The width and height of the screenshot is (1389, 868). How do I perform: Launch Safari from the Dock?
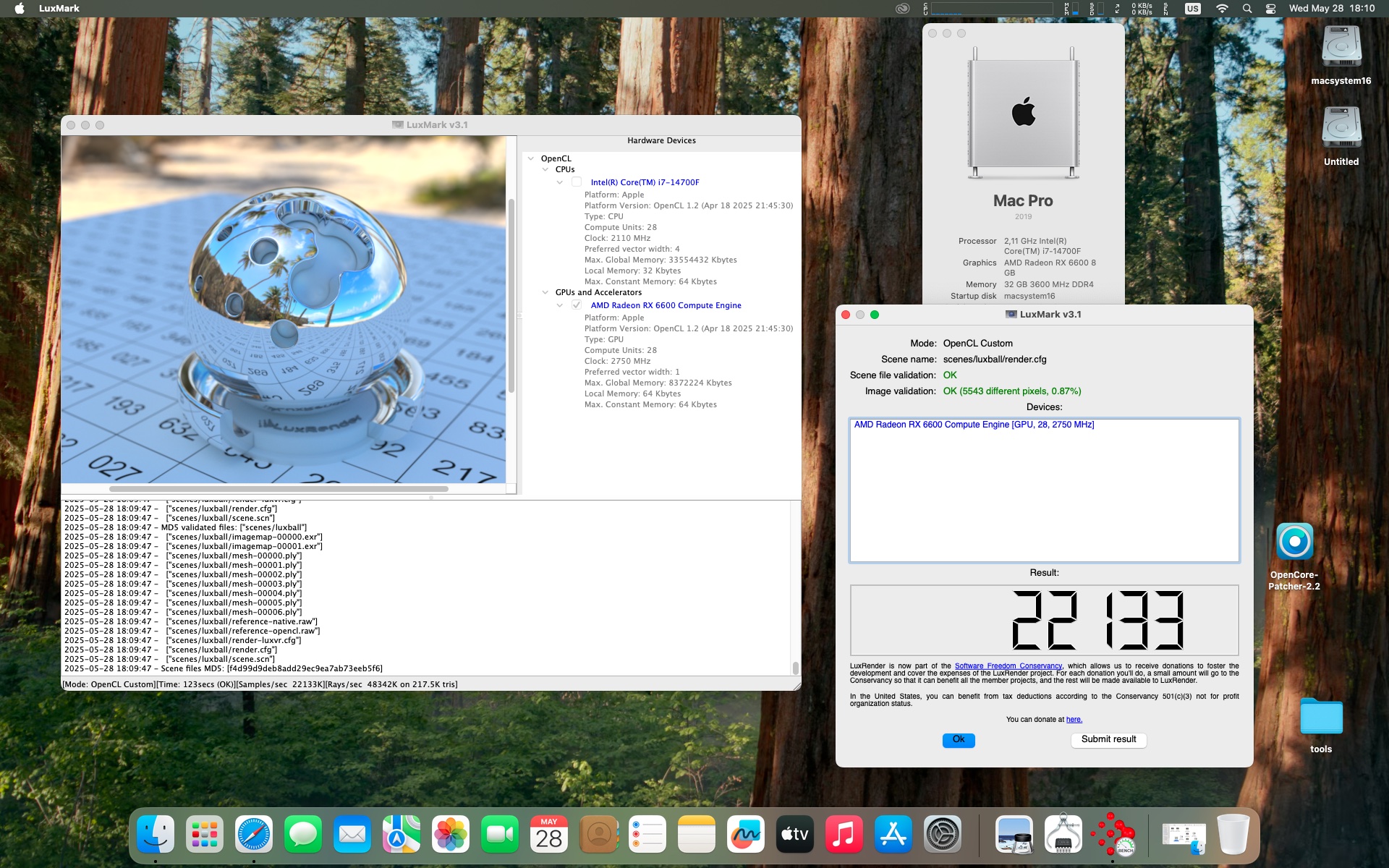coord(253,835)
